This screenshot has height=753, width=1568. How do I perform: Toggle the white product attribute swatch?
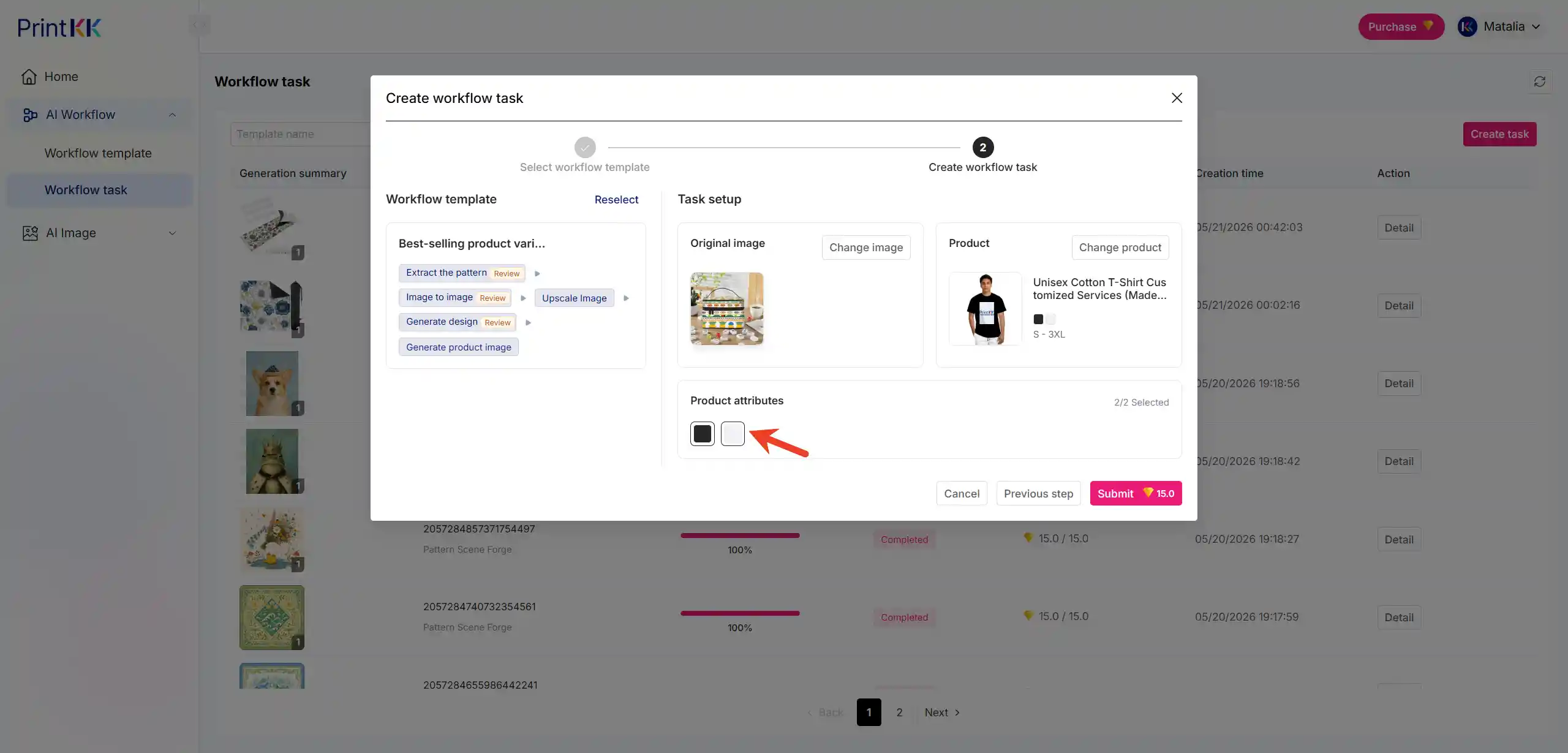[x=733, y=434]
